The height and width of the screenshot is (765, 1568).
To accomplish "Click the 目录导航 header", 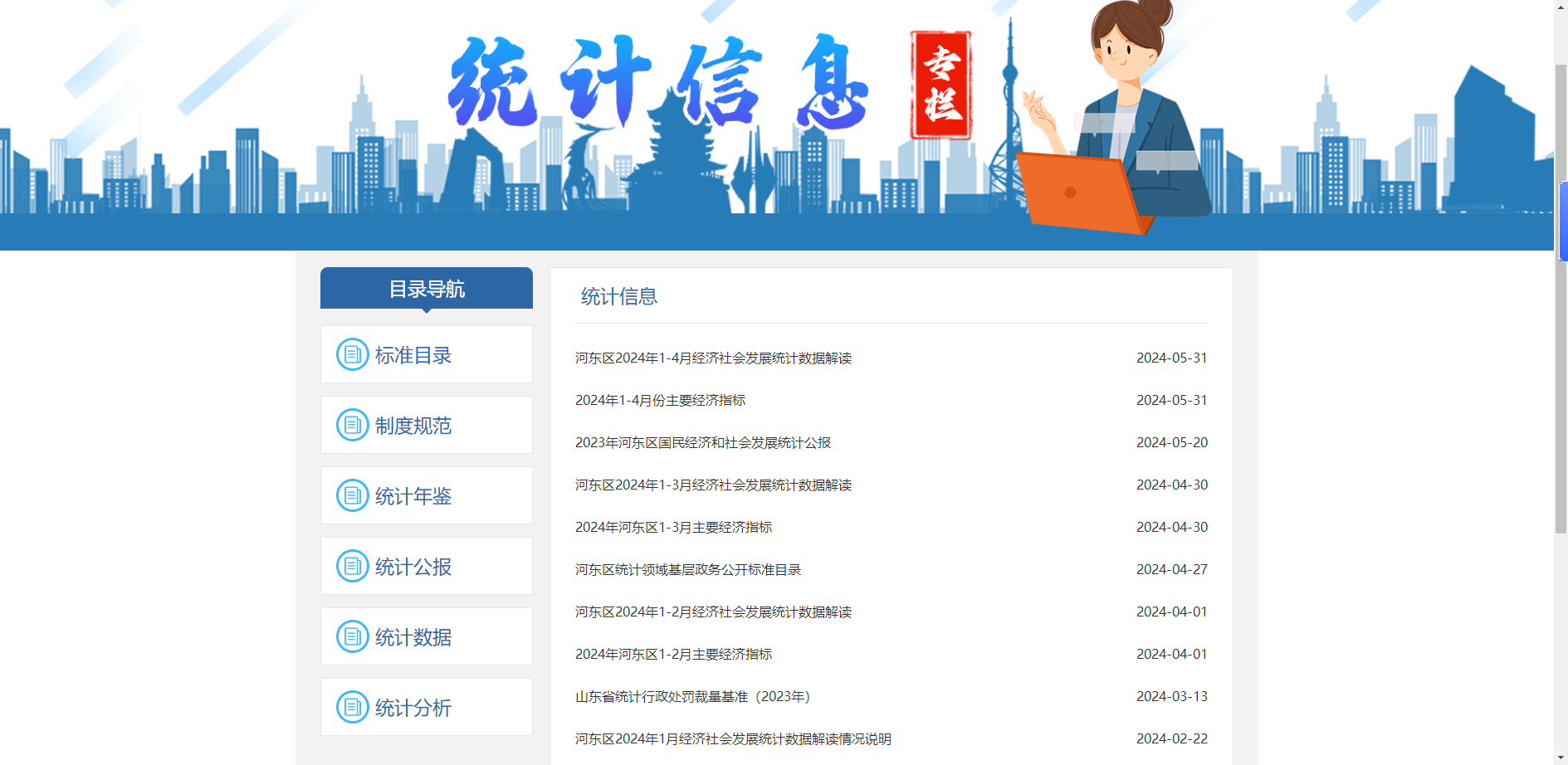I will 427,288.
